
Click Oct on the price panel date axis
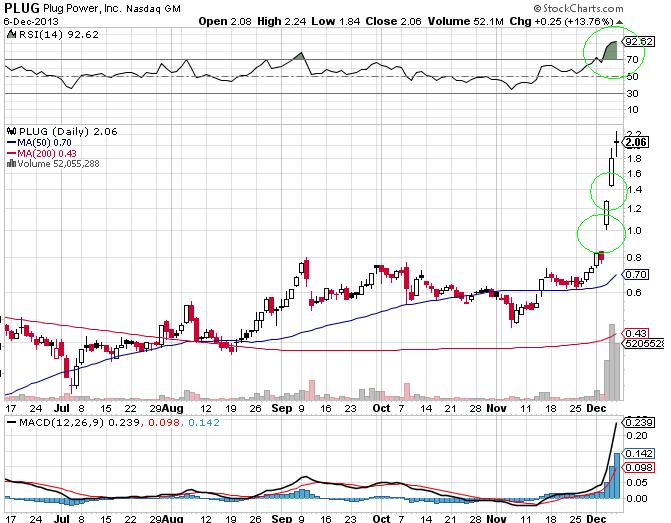point(381,409)
